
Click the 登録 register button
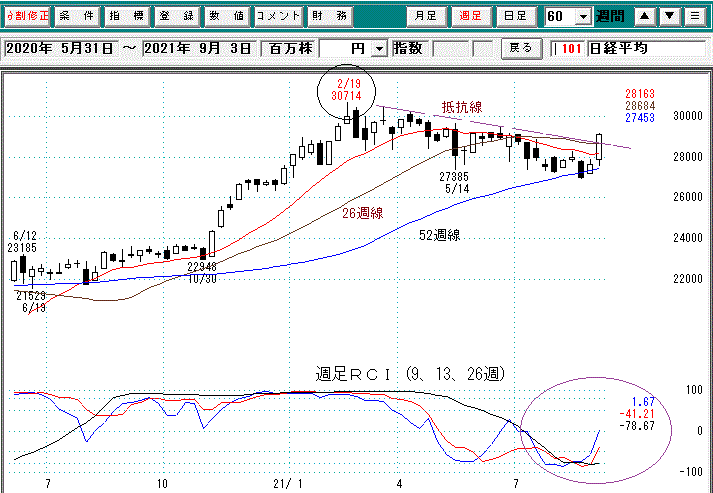[175, 17]
